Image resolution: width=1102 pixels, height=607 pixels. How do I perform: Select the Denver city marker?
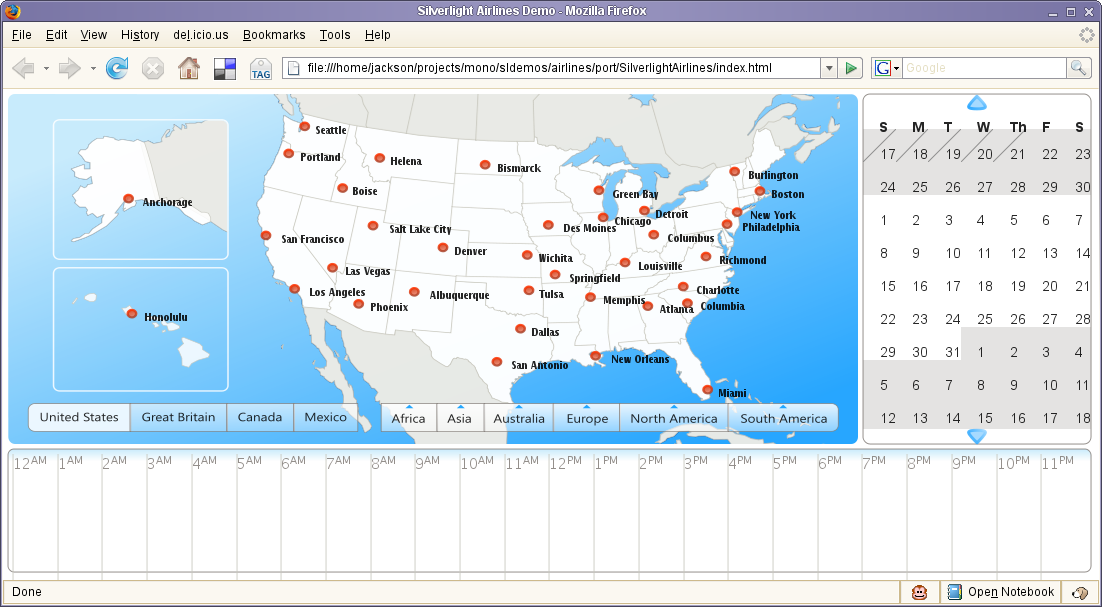443,247
